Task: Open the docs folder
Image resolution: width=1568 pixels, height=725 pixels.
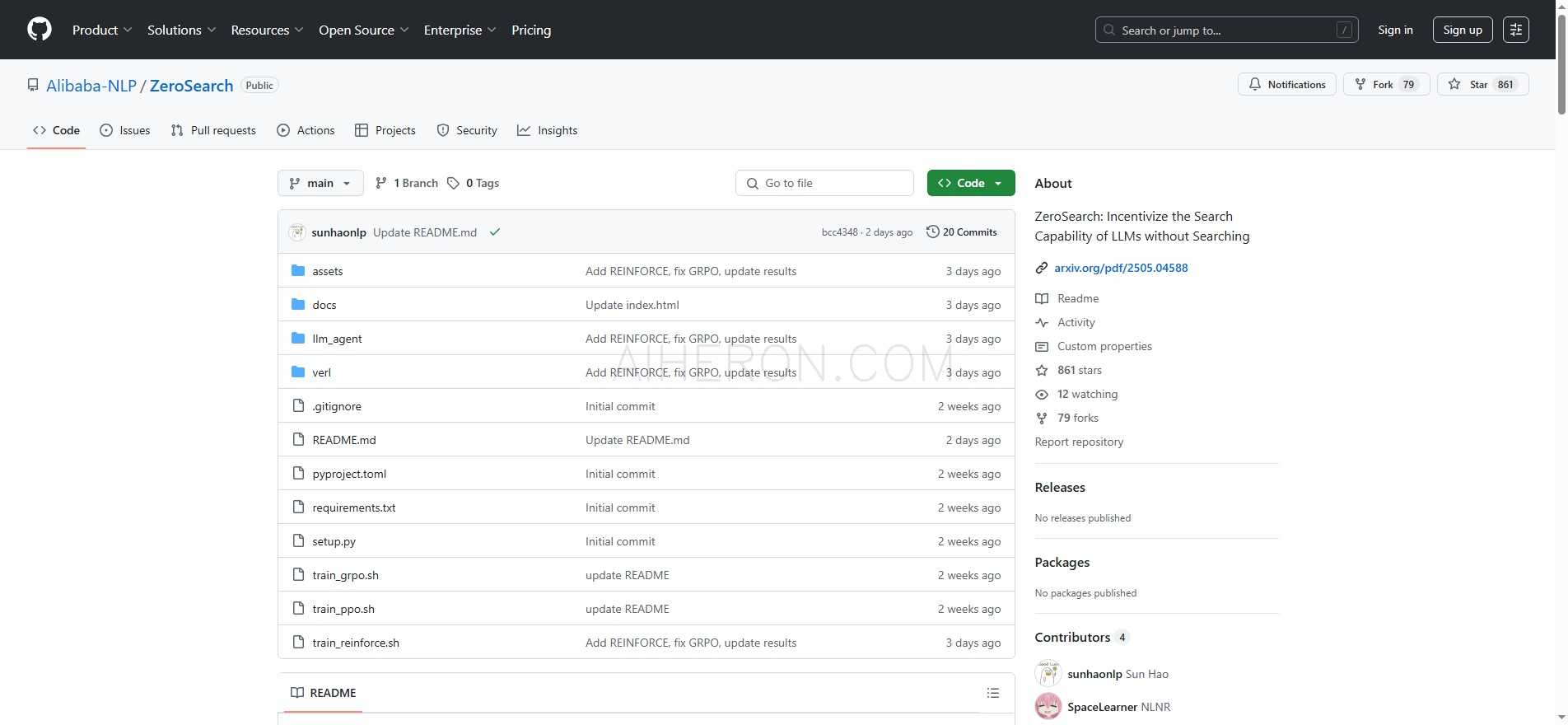Action: pyautogui.click(x=324, y=305)
